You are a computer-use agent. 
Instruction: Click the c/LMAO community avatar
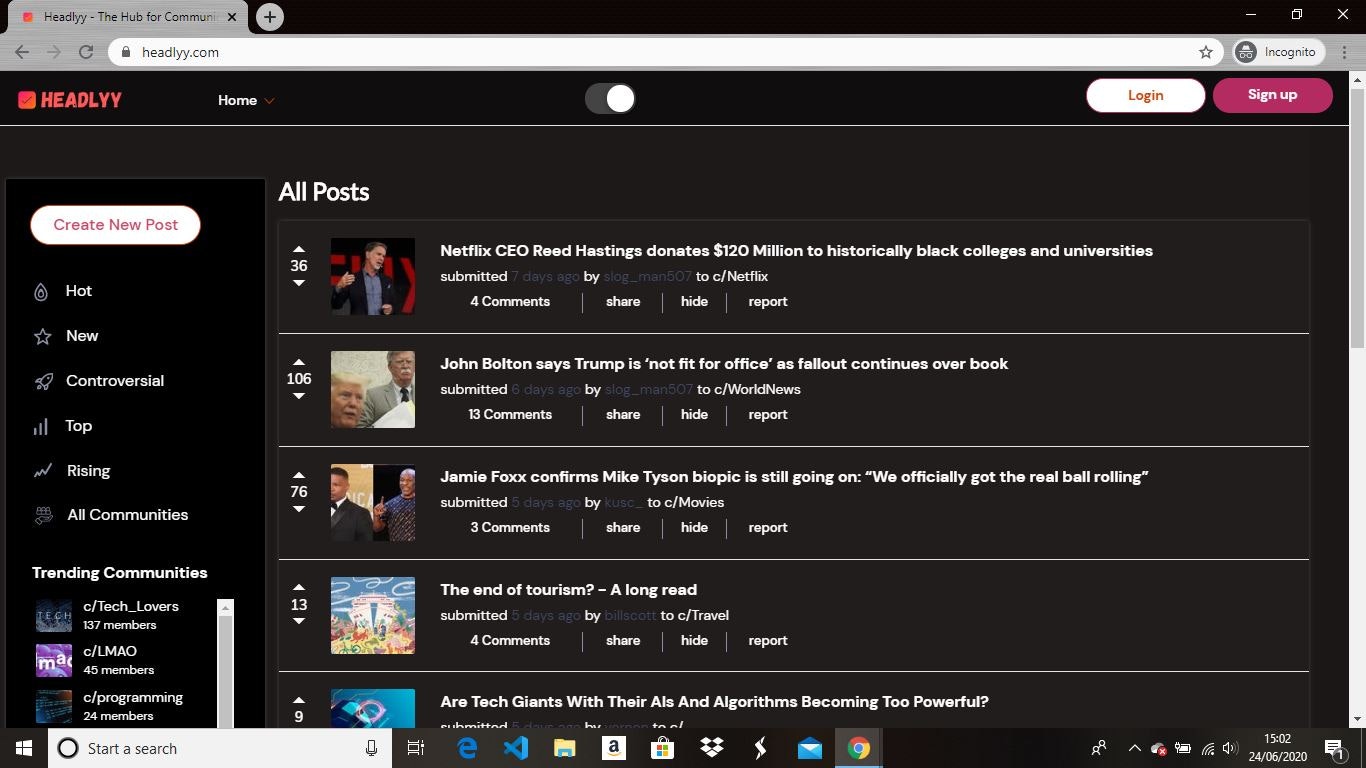pyautogui.click(x=54, y=660)
